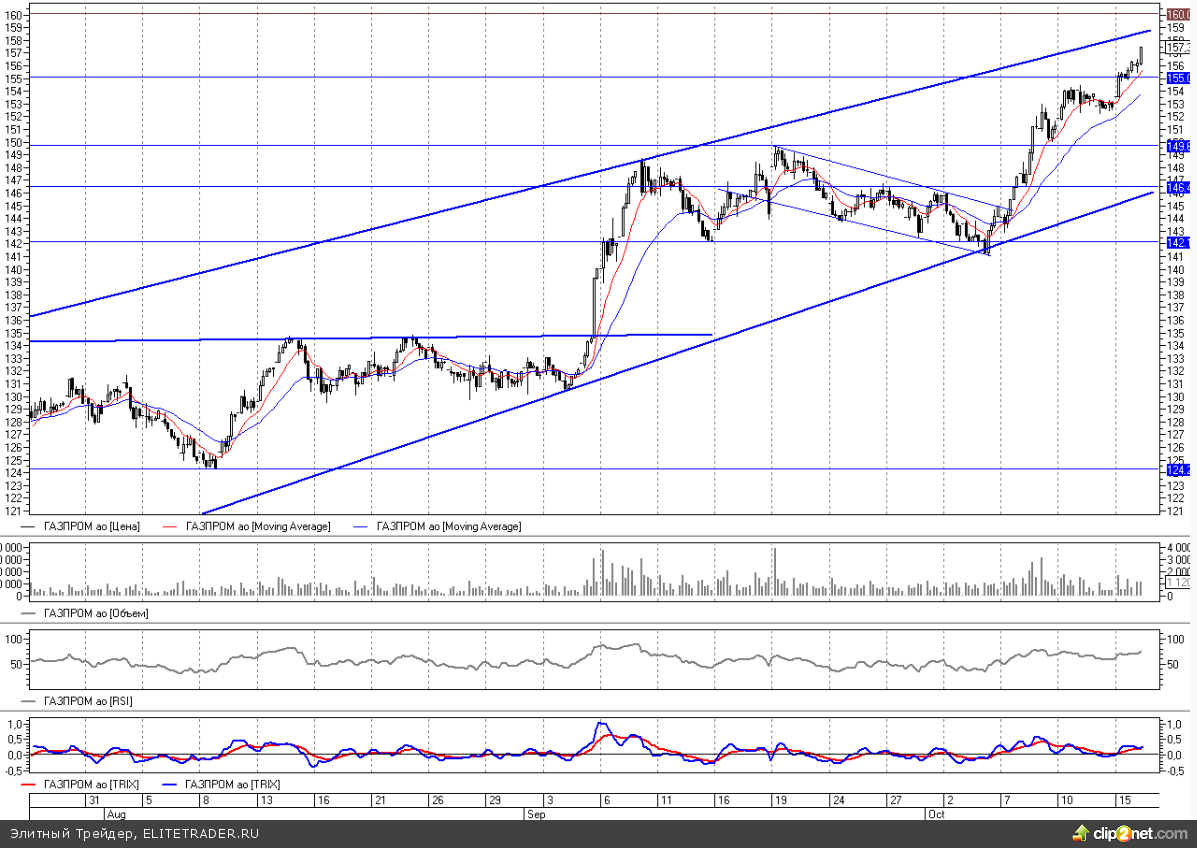Click the 'ГАЗПРОМ ао [Объем]' volume legend
The image size is (1197, 848).
86,613
